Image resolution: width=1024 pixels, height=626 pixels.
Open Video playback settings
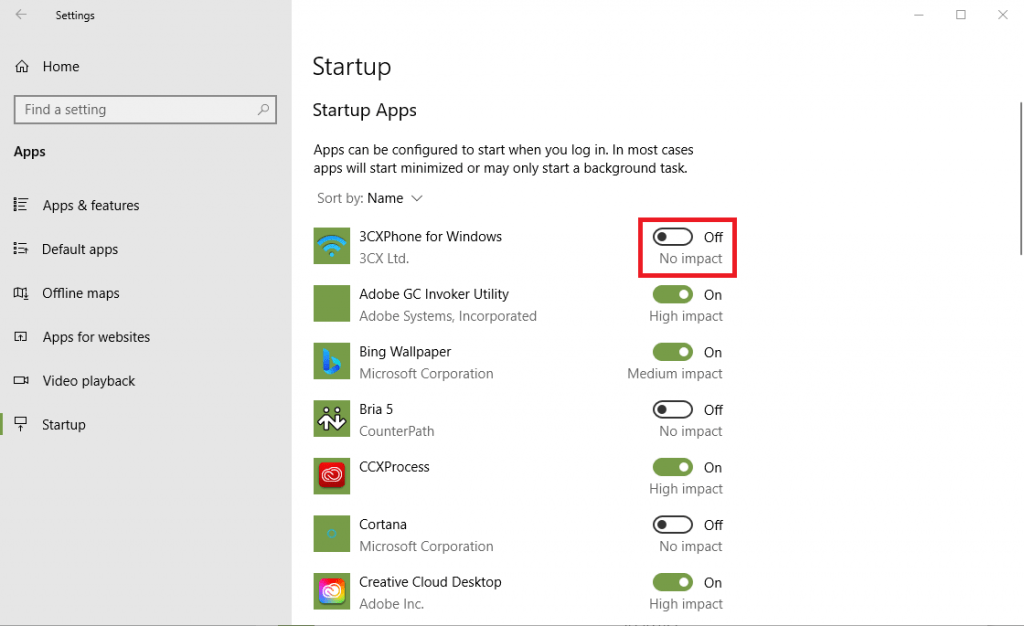coord(88,381)
